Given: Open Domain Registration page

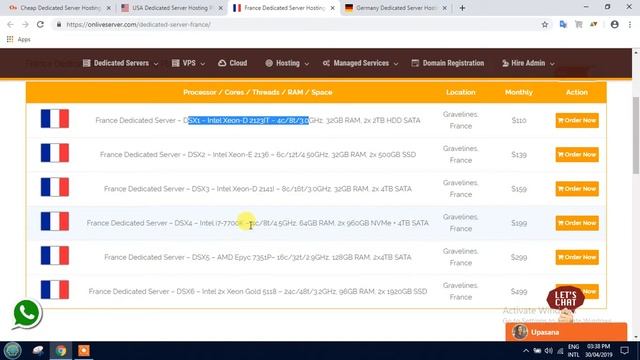Looking at the screenshot, I should click(448, 63).
